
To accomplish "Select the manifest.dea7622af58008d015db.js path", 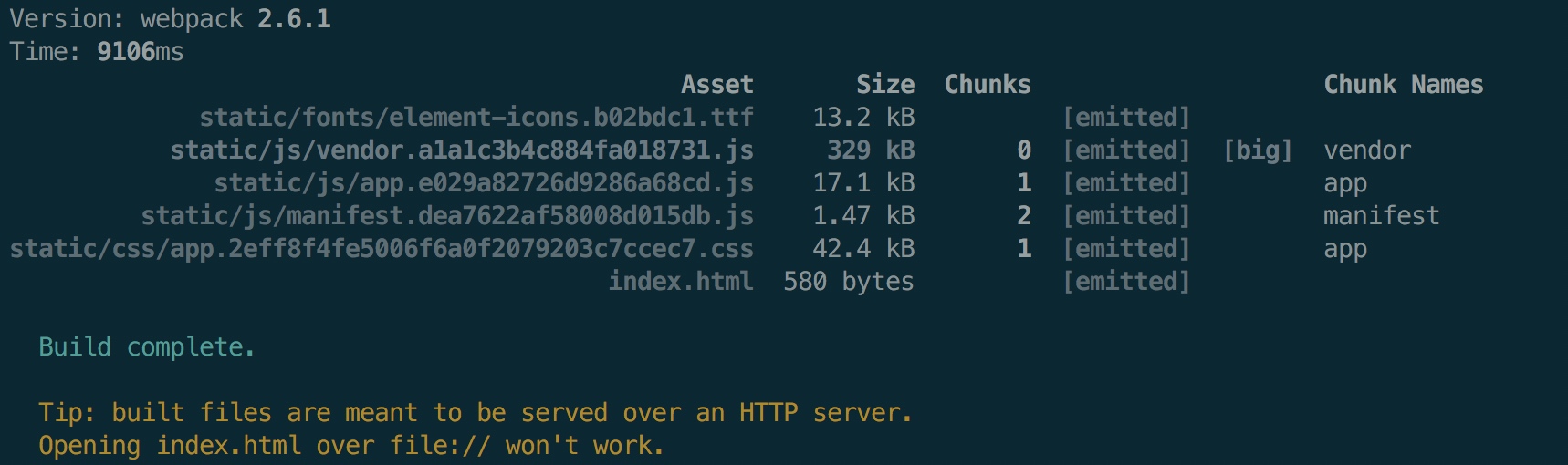I will tap(447, 215).
